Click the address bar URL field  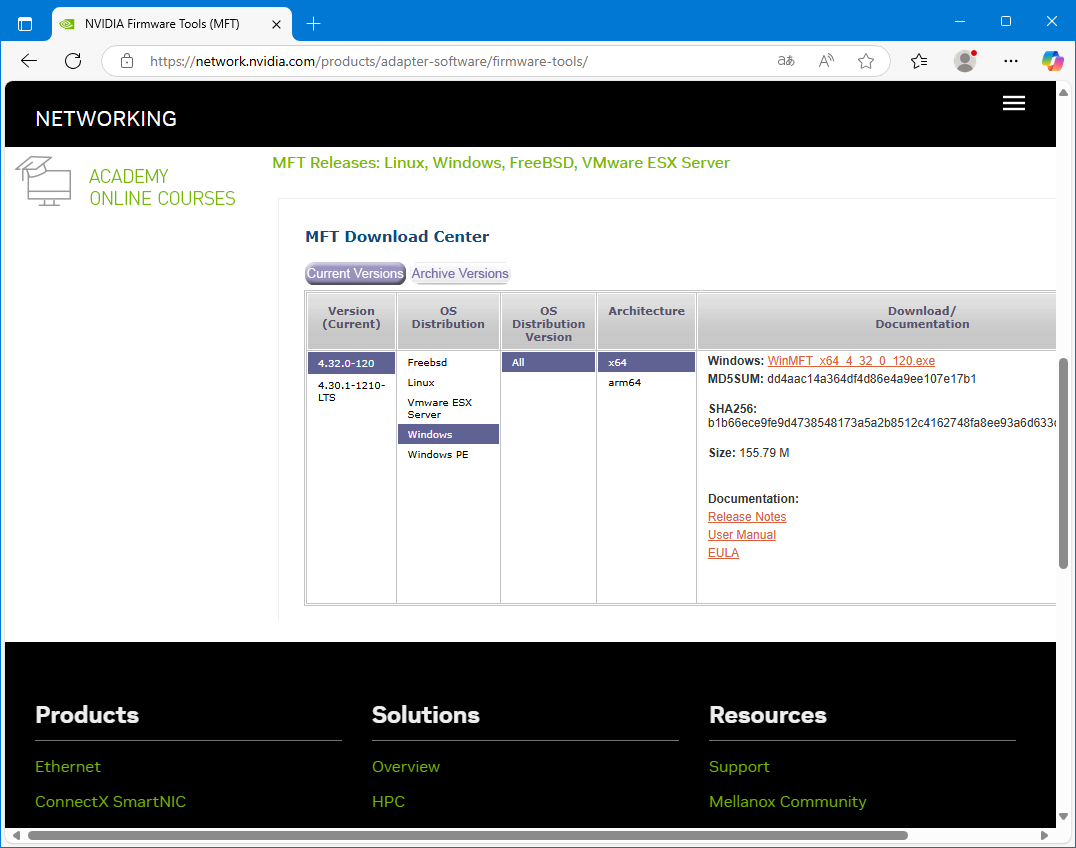coord(450,61)
